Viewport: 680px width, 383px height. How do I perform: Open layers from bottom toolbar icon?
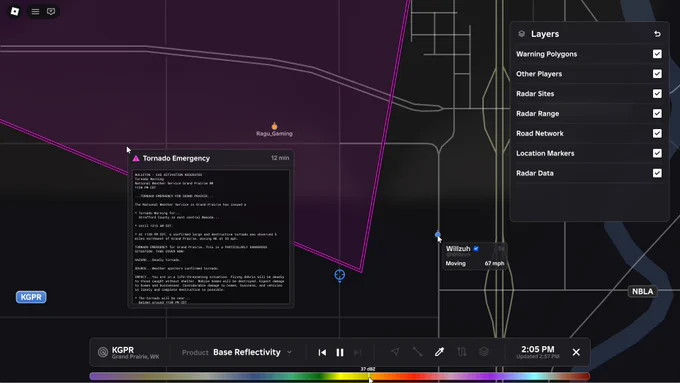click(x=484, y=352)
